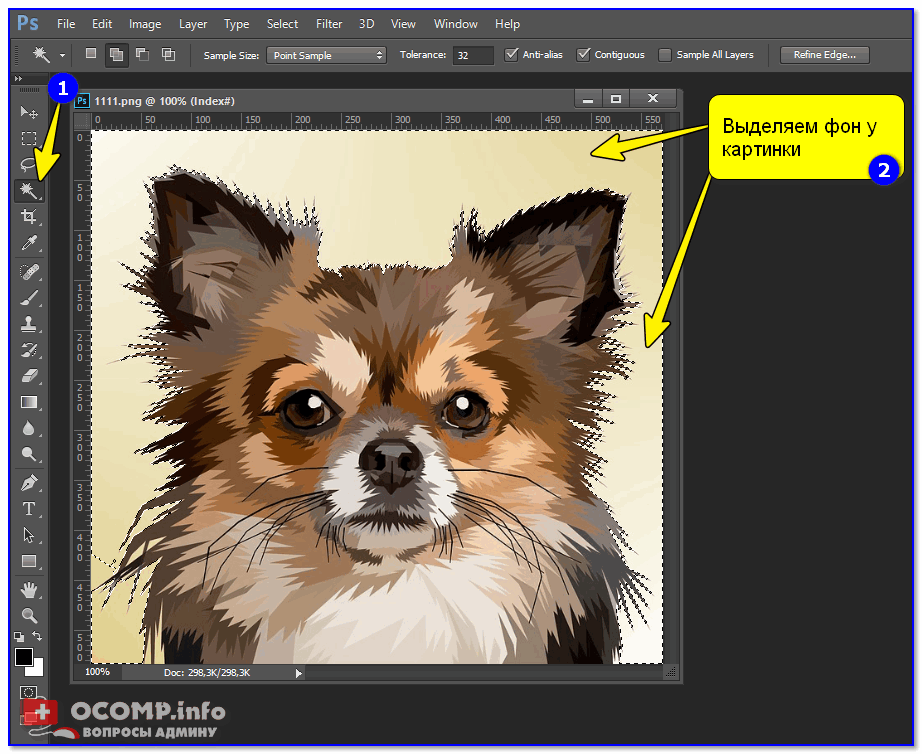Viewport: 922px width, 754px height.
Task: Open the Sample Size dropdown
Action: pos(326,55)
